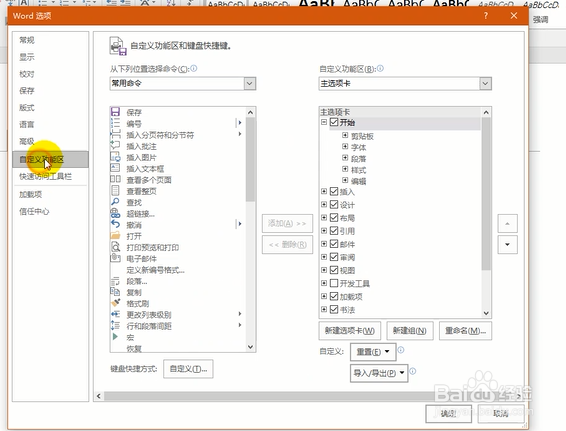Click info icon next to 重置 button
Image resolution: width=566 pixels, height=431 pixels.
[401, 350]
